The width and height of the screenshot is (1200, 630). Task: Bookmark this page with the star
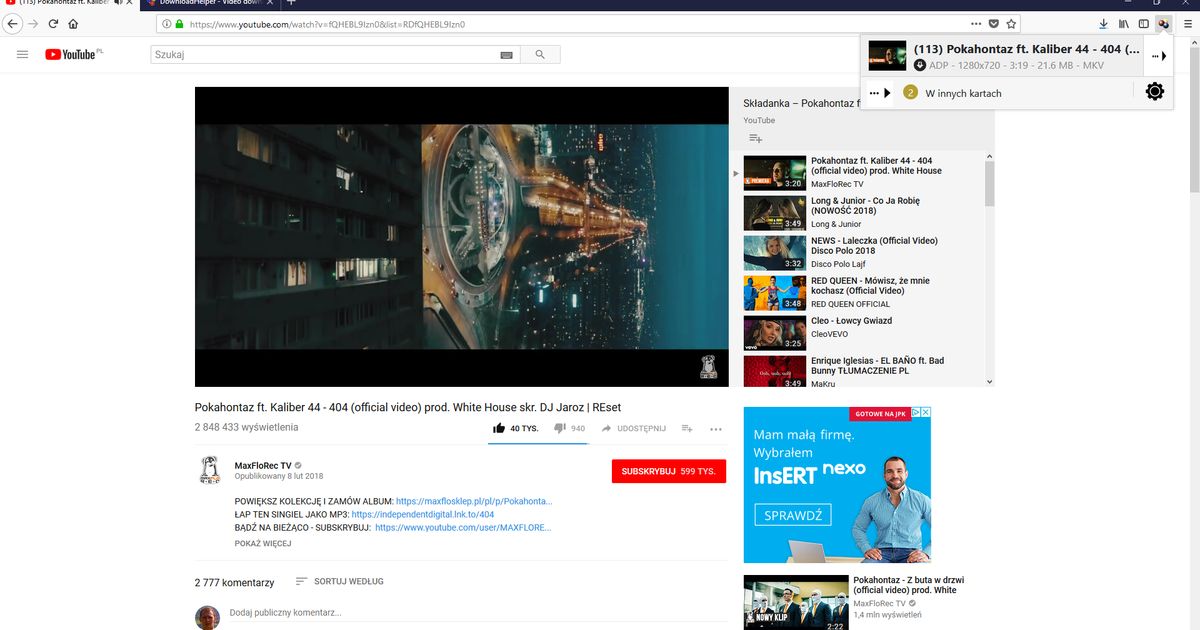tap(1010, 22)
